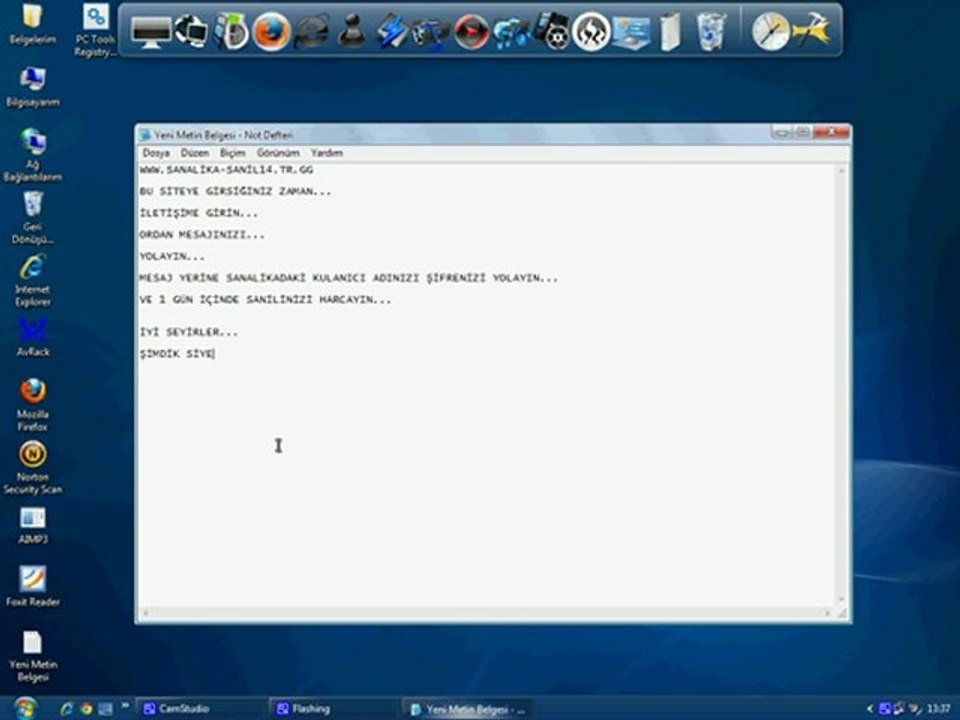This screenshot has height=720, width=960.
Task: Open the hammer and wrench tools dock icon
Action: (x=811, y=30)
